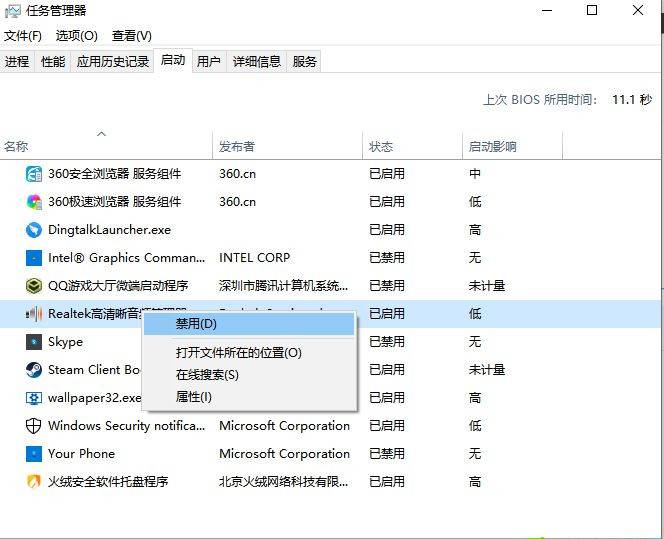Click the Intel Graphics Command icon
Screen dimensions: 664x539
point(33,258)
